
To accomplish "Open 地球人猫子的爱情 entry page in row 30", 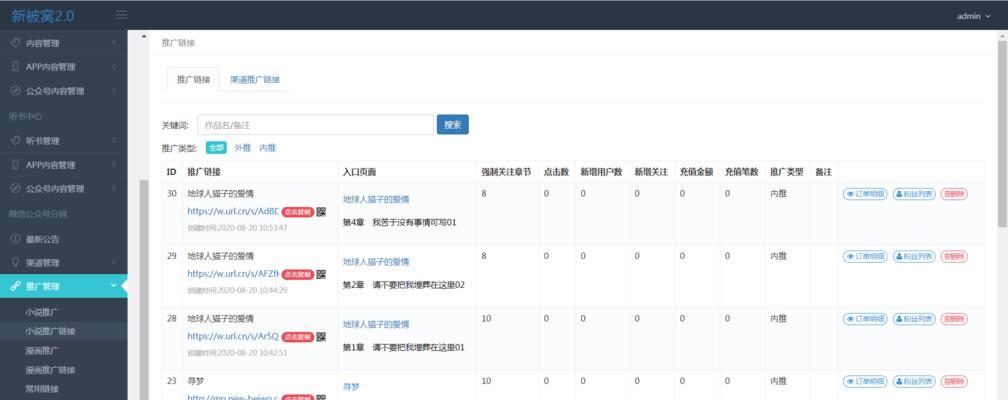I will (376, 199).
